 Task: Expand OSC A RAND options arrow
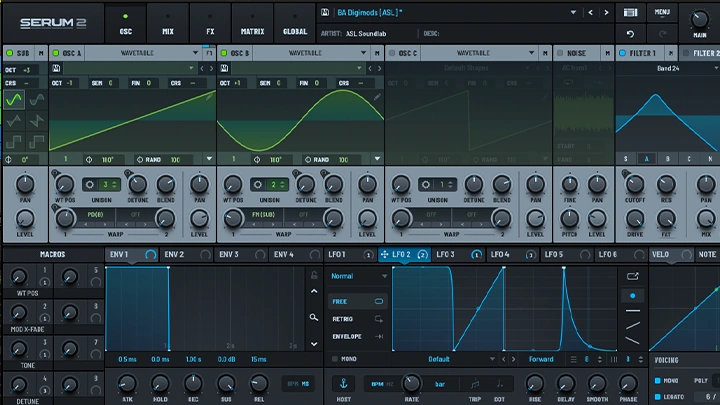tap(209, 159)
